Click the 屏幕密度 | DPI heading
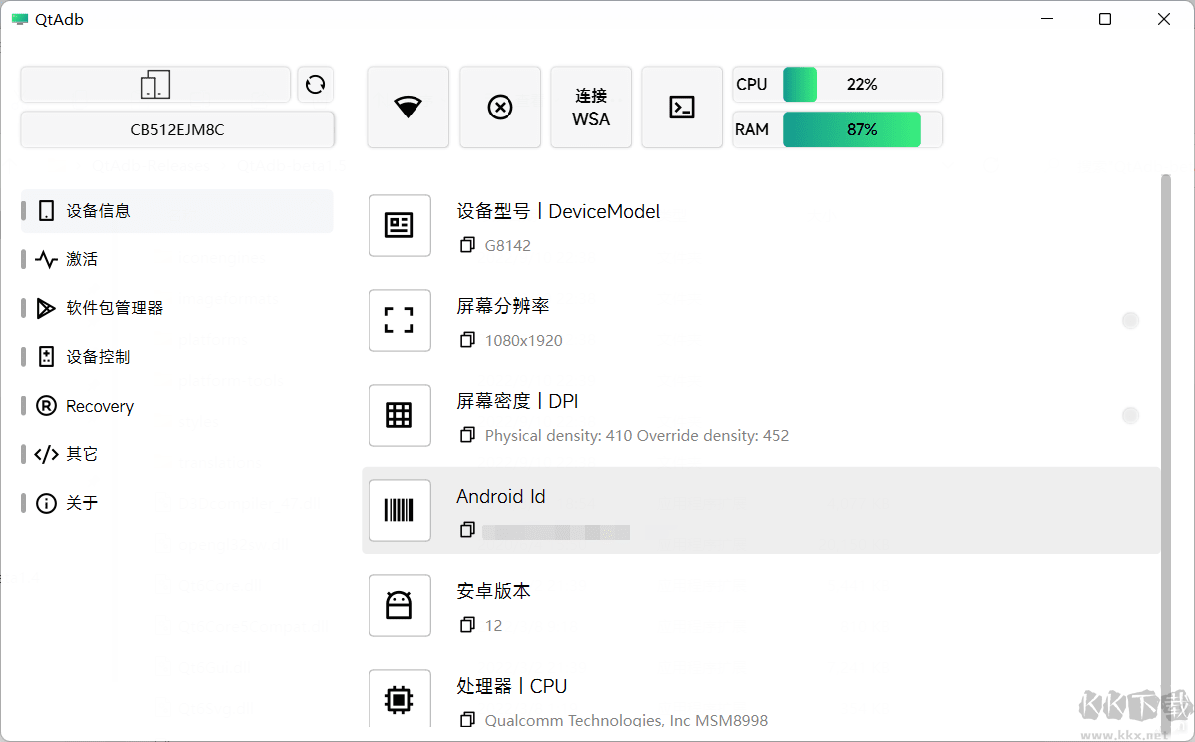Viewport: 1195px width, 742px height. pyautogui.click(x=517, y=401)
